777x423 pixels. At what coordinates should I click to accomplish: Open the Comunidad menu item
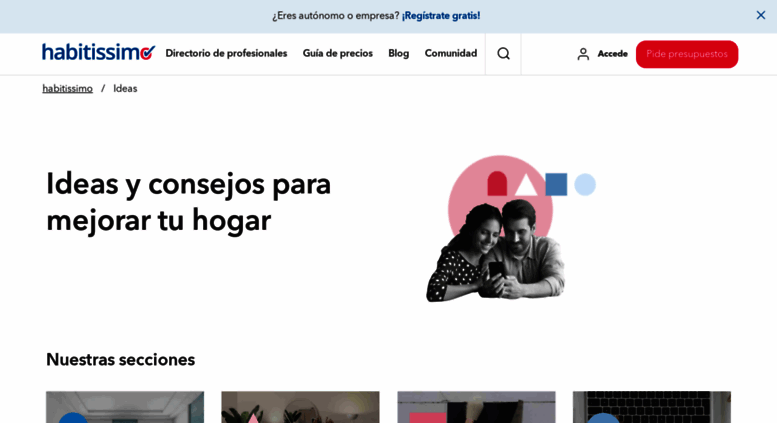[451, 53]
